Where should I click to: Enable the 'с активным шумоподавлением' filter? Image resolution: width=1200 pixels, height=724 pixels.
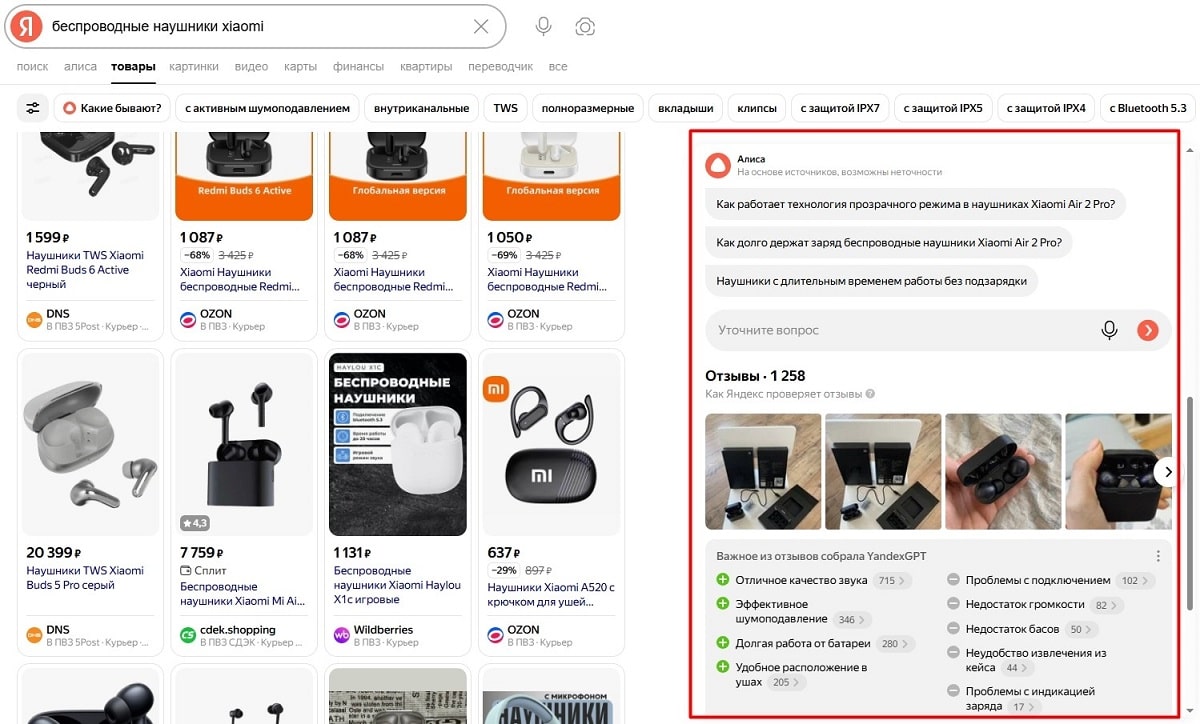pyautogui.click(x=267, y=108)
